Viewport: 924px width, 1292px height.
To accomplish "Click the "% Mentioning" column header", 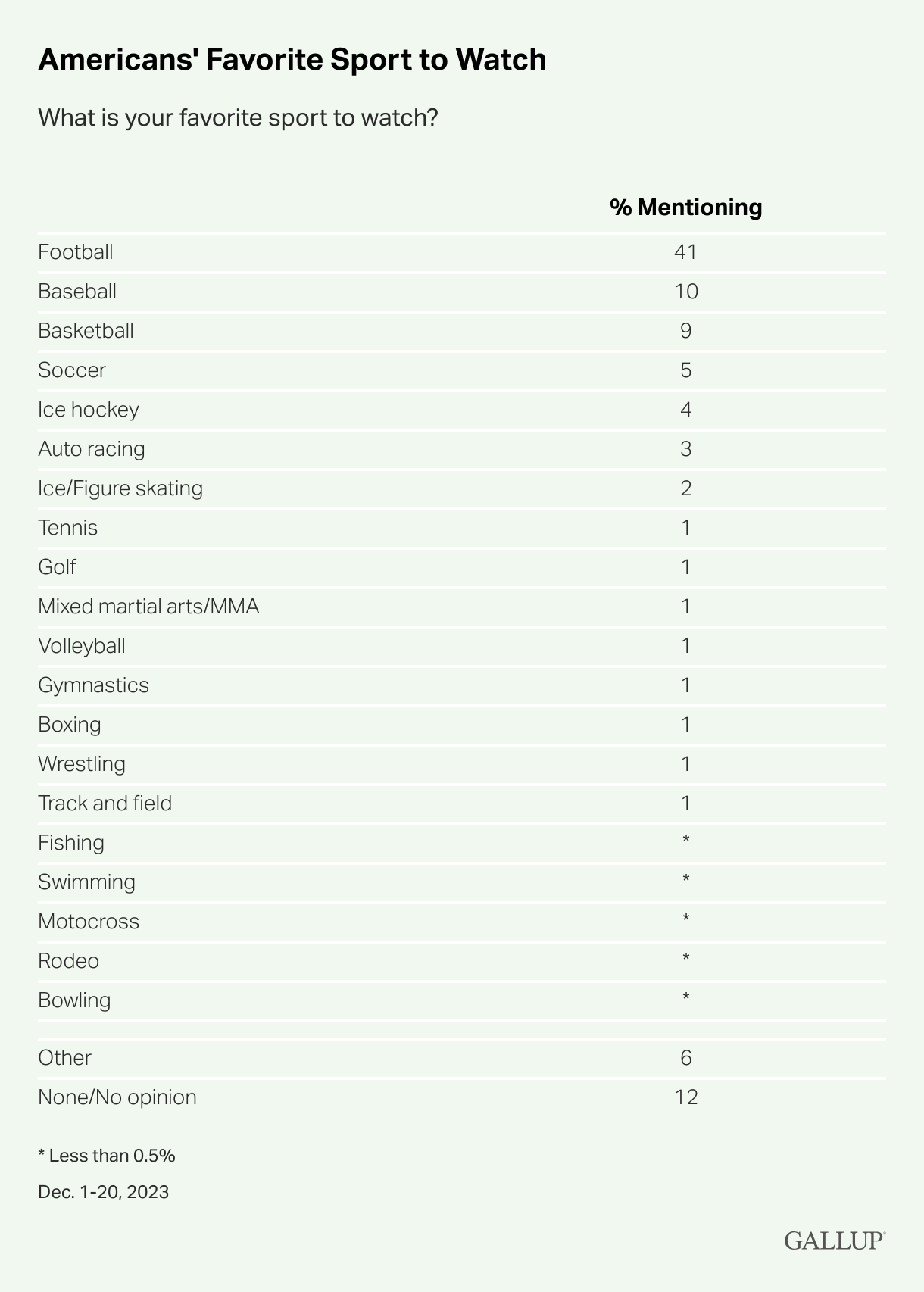I will (x=685, y=207).
